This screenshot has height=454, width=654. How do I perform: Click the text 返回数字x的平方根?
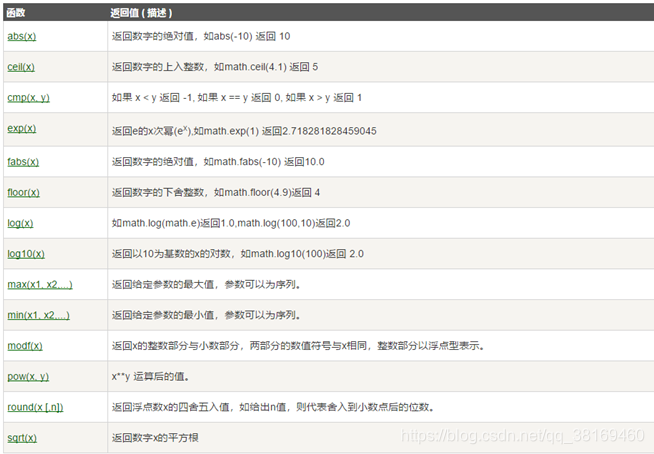click(155, 438)
